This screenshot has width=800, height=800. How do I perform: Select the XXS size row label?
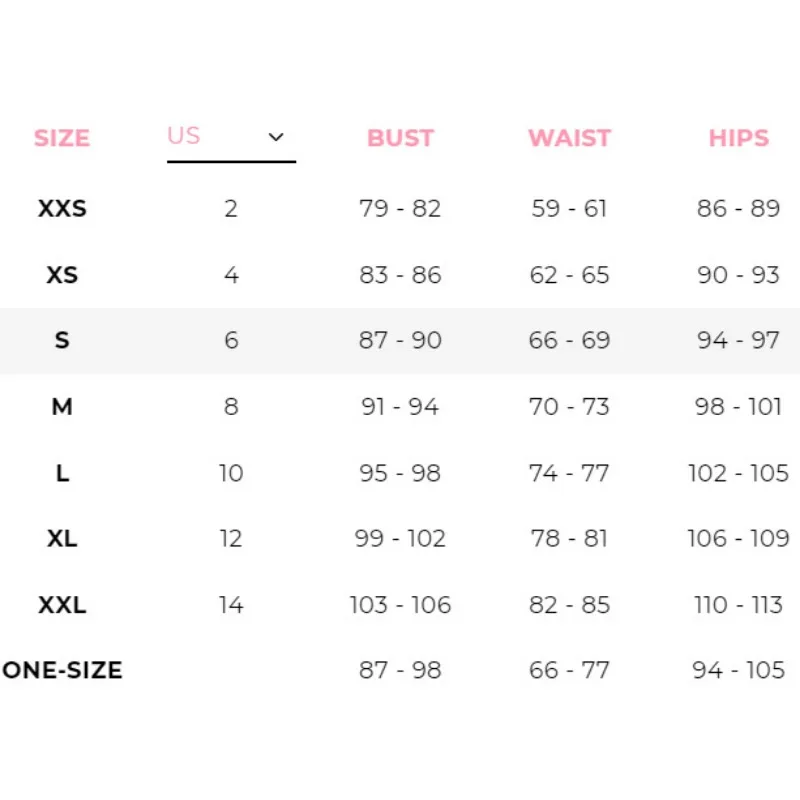point(62,208)
